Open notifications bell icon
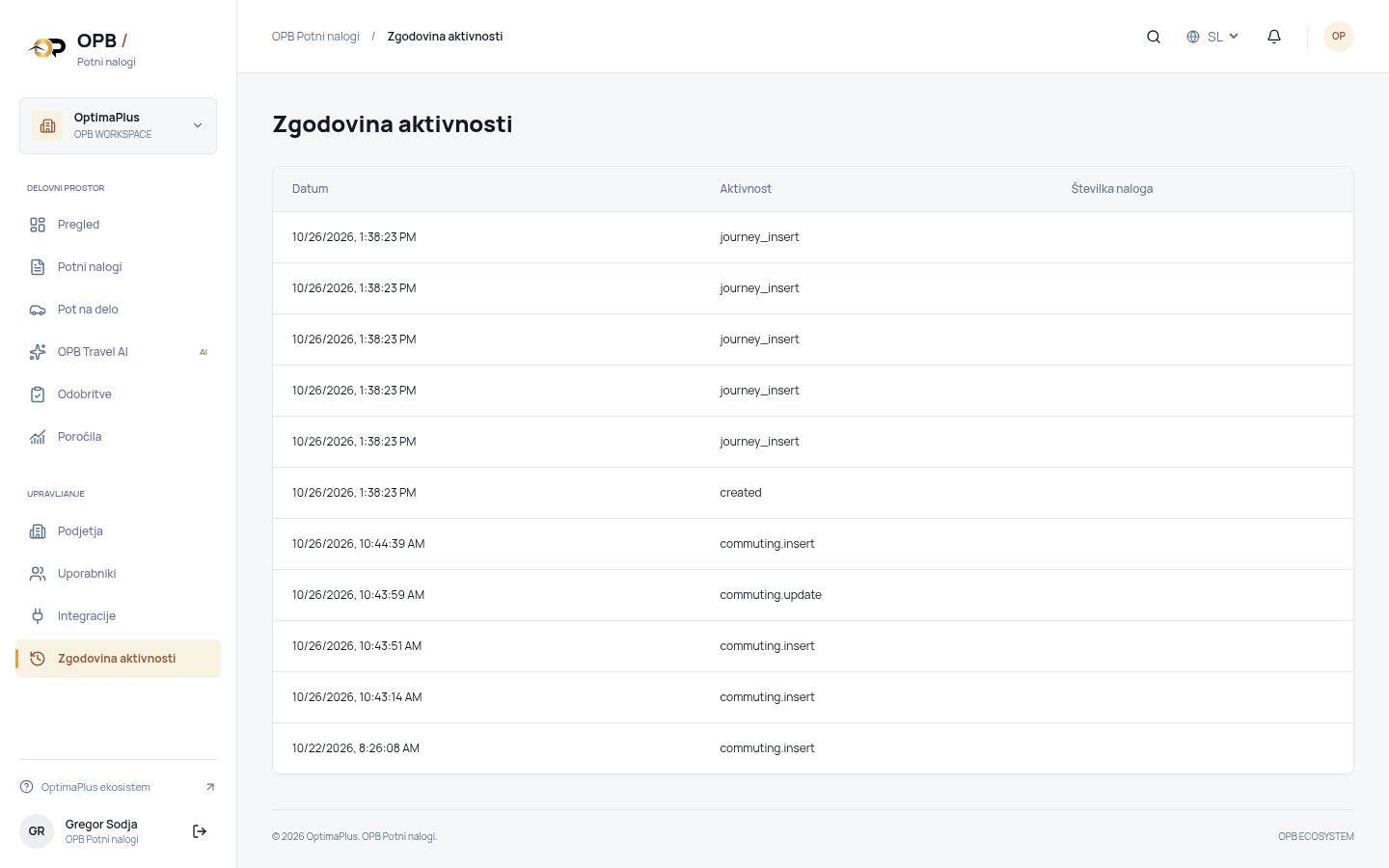1389x868 pixels. [x=1274, y=37]
